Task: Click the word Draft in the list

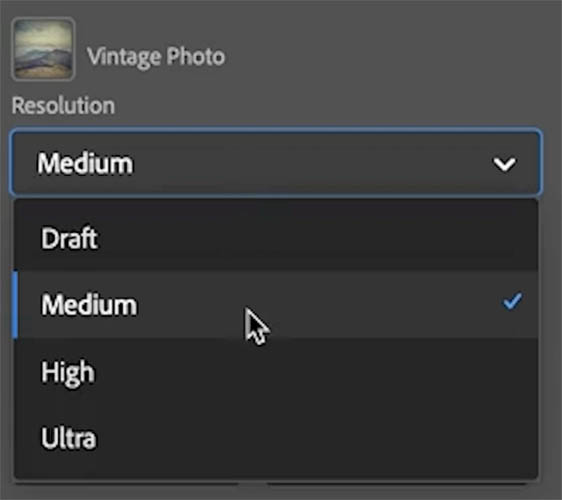Action: pos(69,238)
